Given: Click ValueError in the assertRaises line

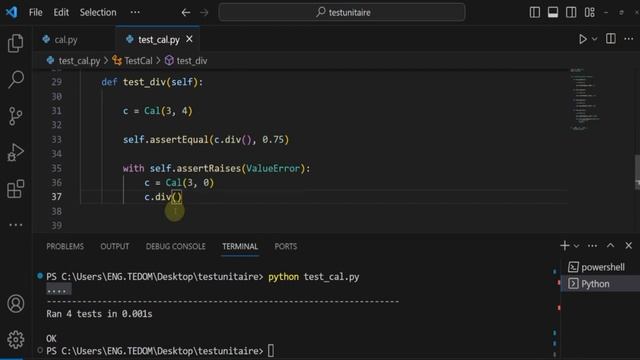Looking at the screenshot, I should [273, 168].
